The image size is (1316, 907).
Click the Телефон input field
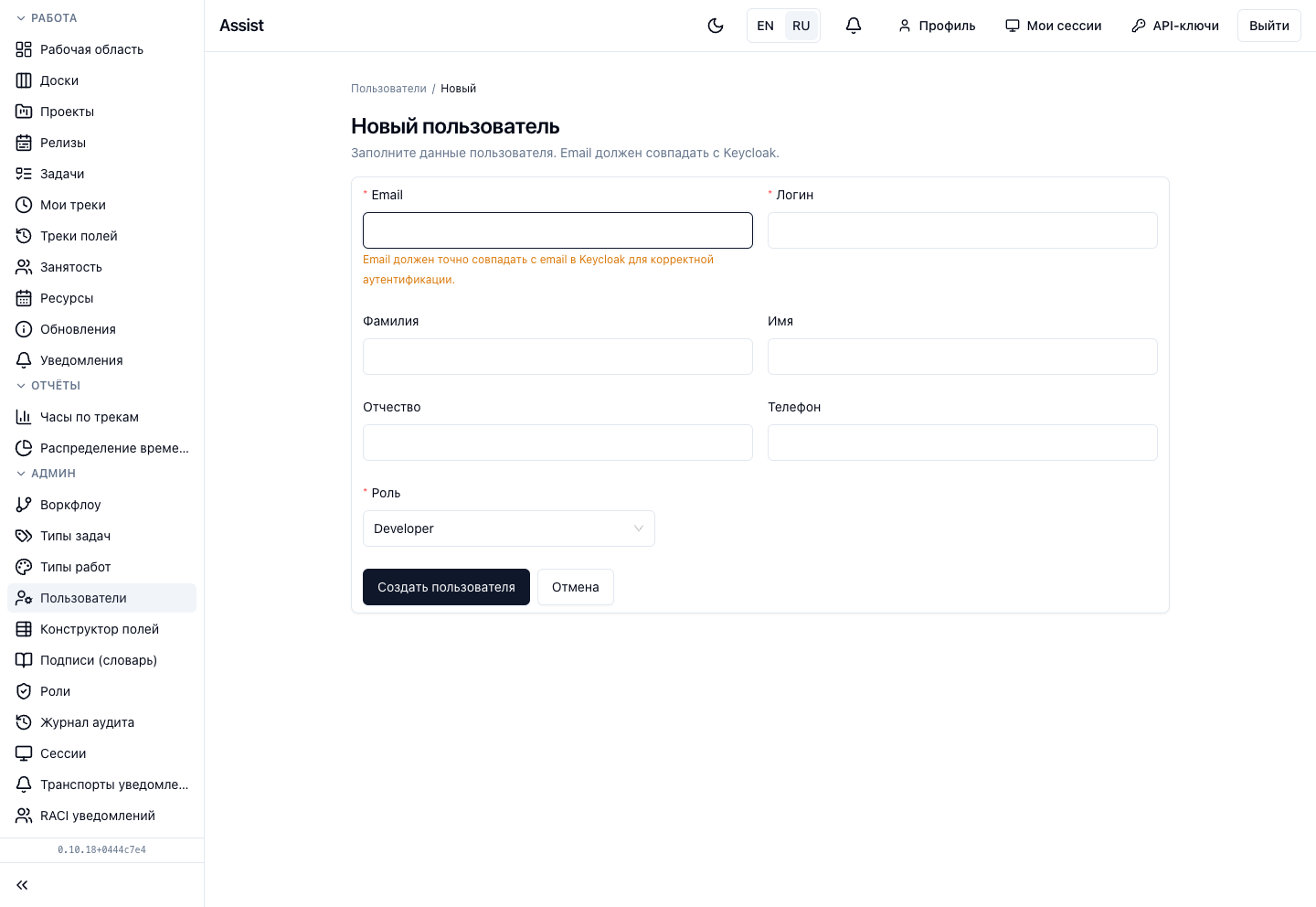pyautogui.click(x=962, y=443)
